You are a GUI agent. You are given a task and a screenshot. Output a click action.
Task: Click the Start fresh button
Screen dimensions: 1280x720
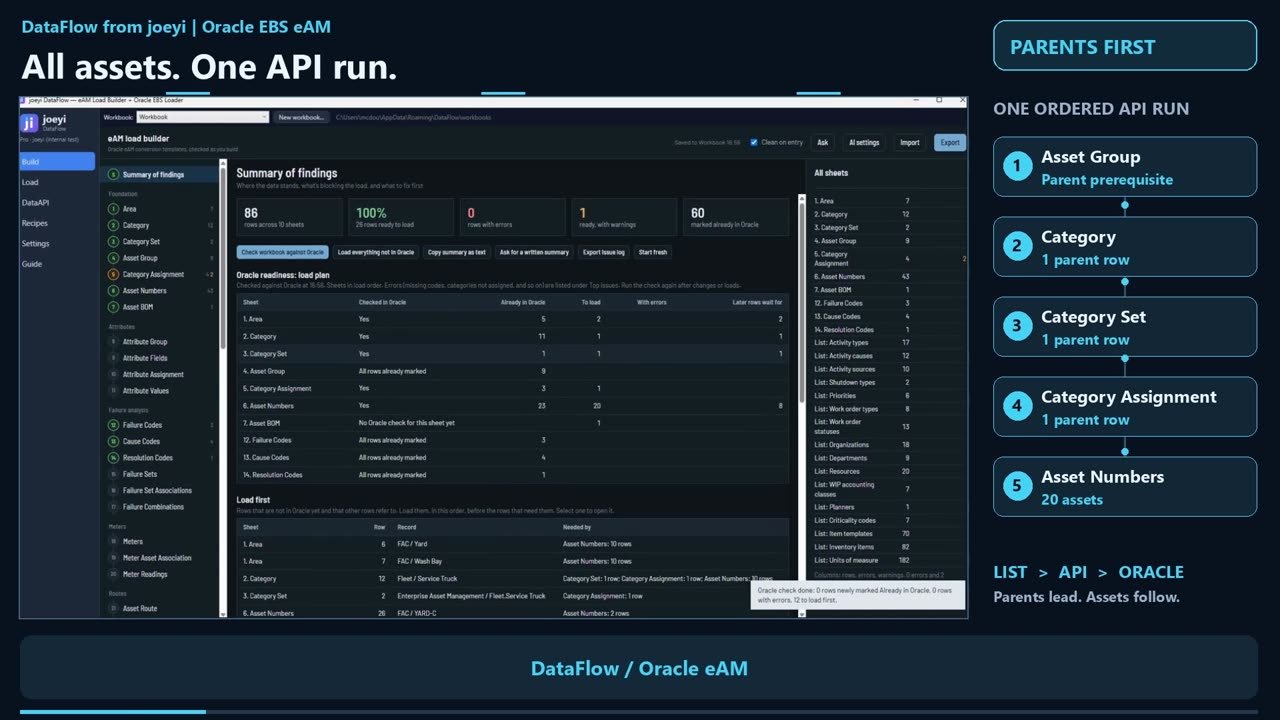pyautogui.click(x=653, y=252)
